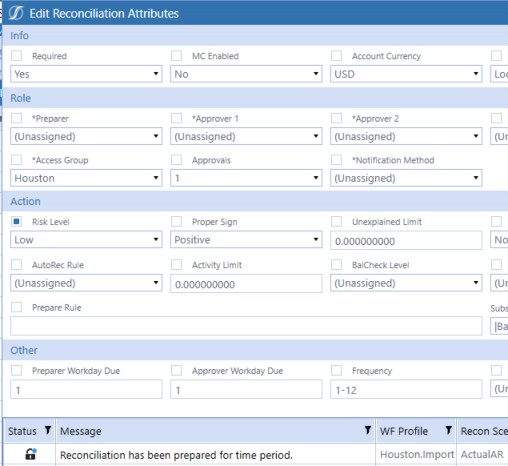
Task: Check the Proper Sign checkbox
Action: pyautogui.click(x=176, y=221)
